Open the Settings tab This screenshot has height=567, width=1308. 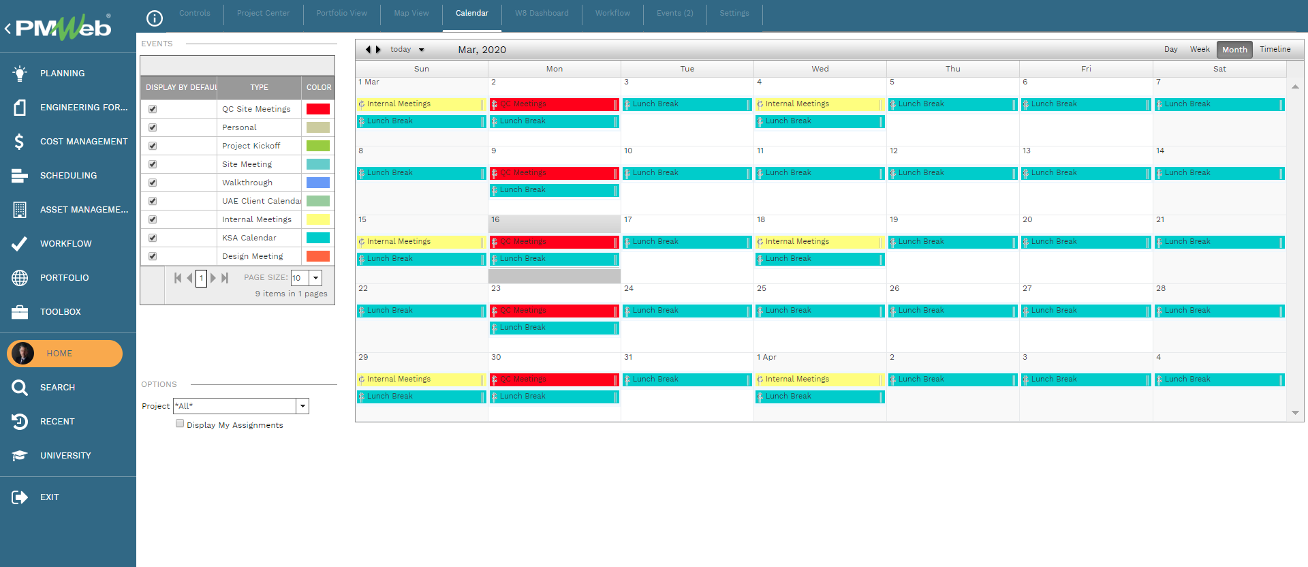coord(734,14)
